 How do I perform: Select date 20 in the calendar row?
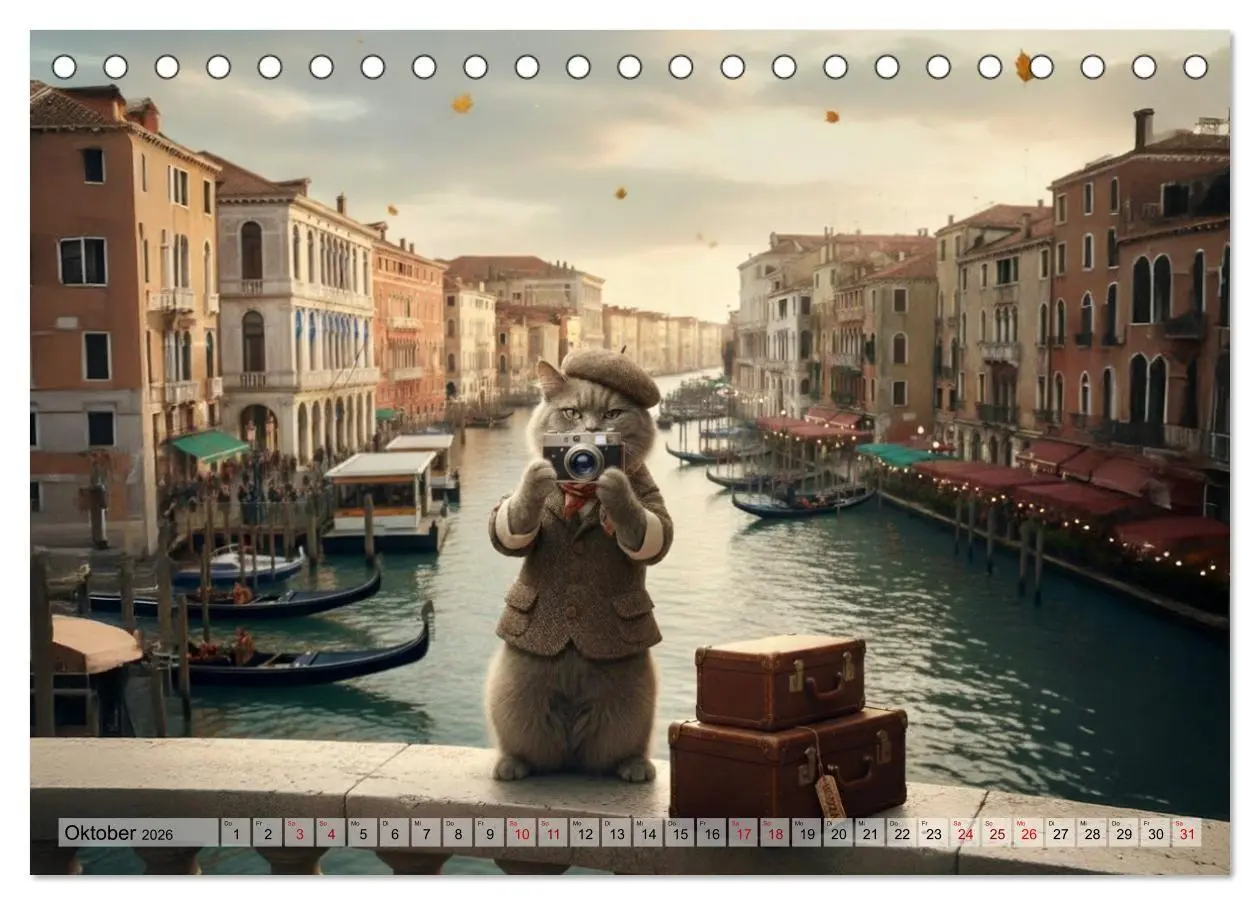tap(838, 833)
